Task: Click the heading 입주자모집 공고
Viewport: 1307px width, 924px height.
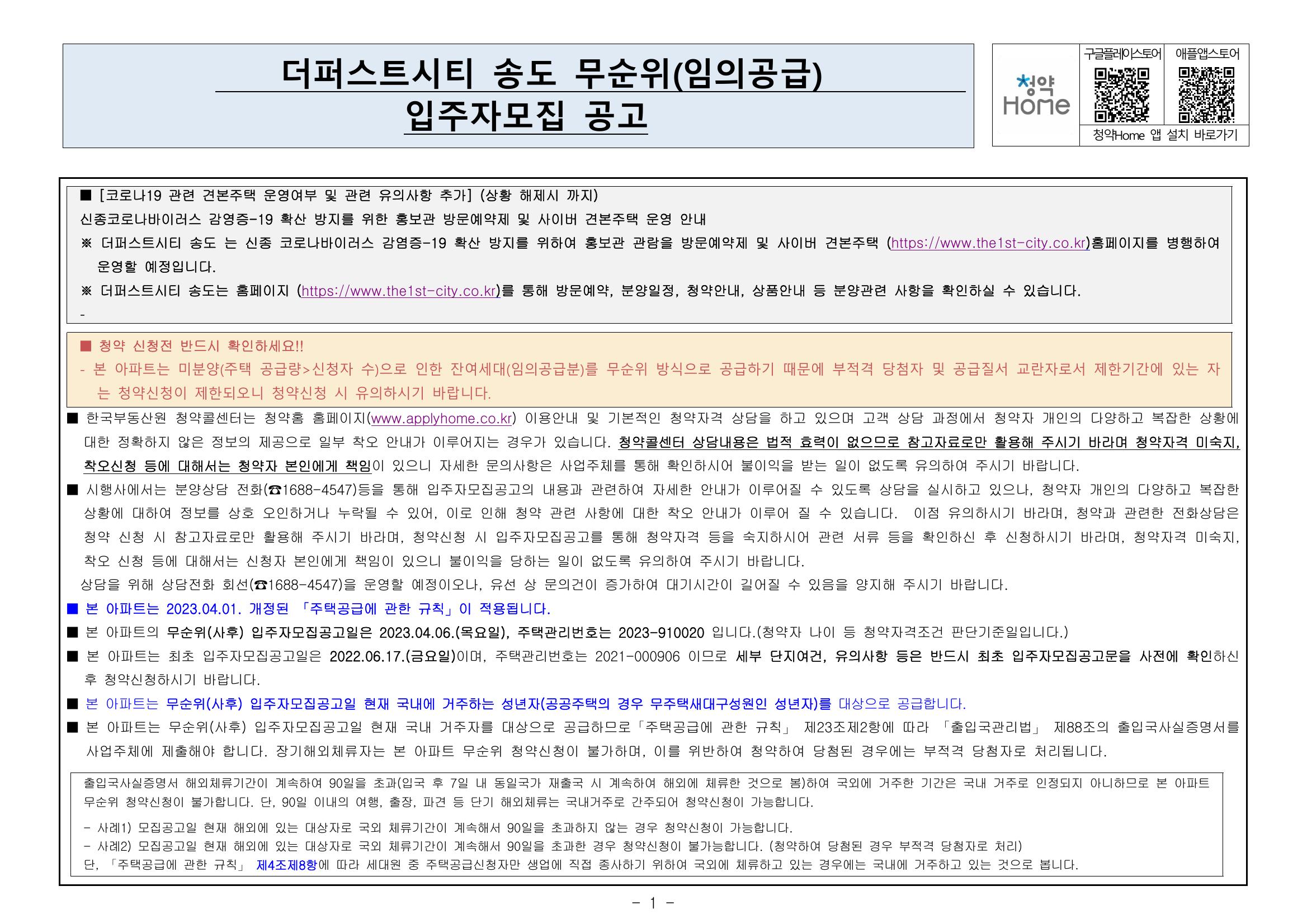Action: point(526,116)
